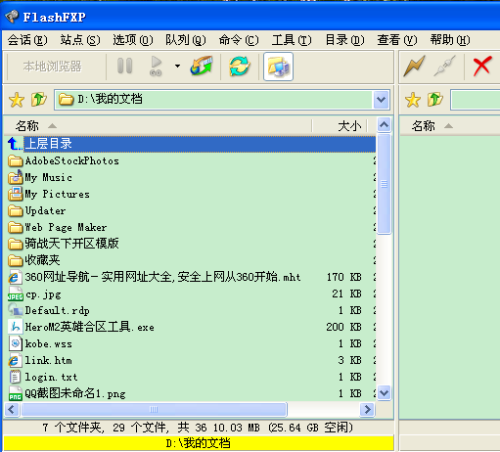This screenshot has width=500, height=452.
Task: Sort by 大小 size column header
Action: tap(340, 126)
